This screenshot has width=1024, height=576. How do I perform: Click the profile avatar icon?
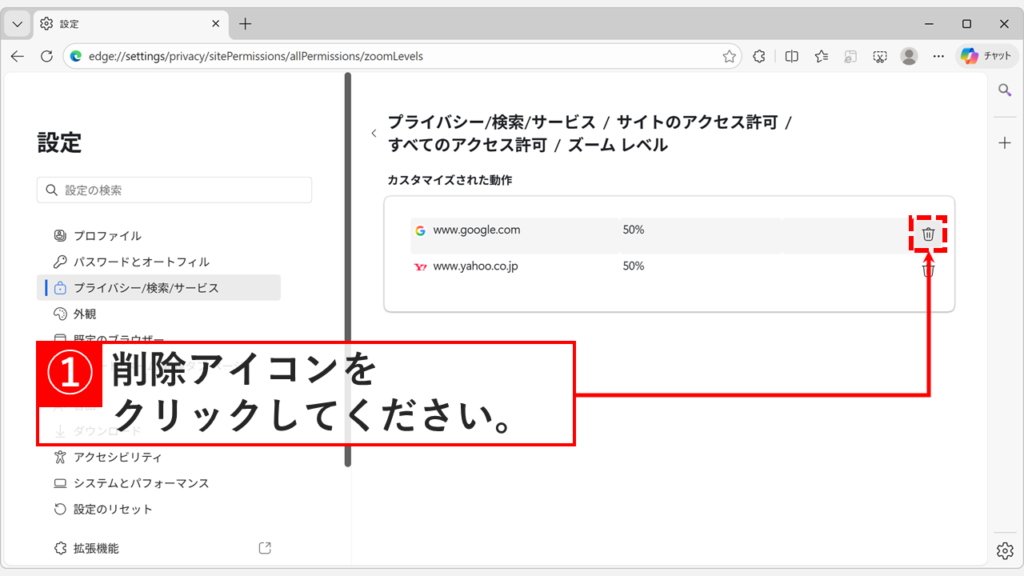tap(909, 57)
